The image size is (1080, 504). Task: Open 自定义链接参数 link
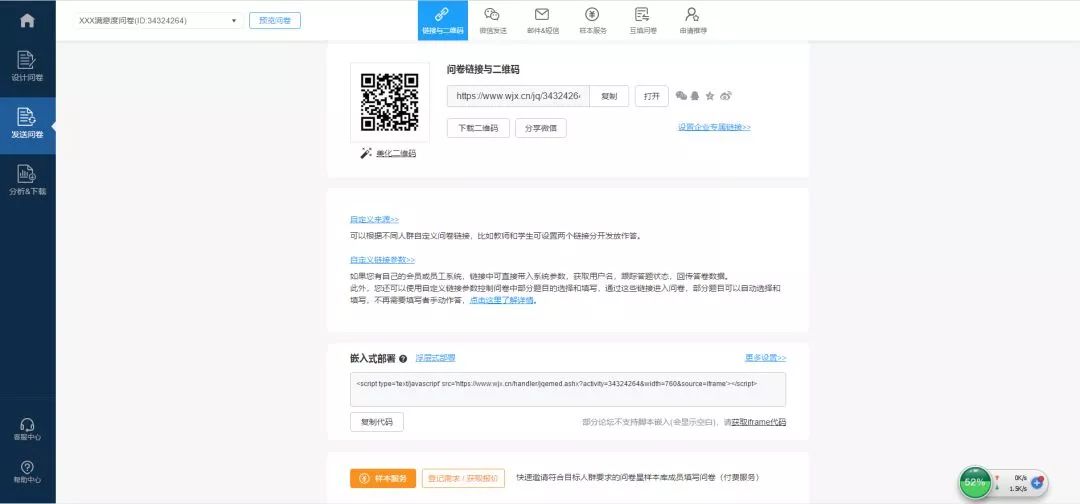[382, 260]
